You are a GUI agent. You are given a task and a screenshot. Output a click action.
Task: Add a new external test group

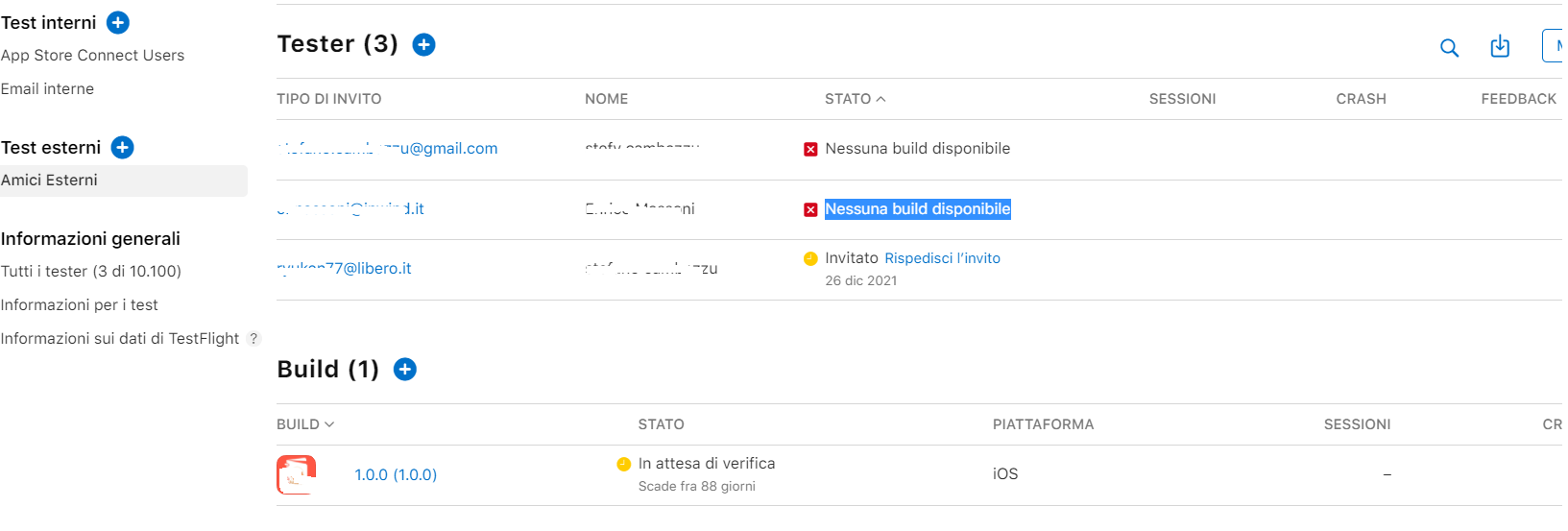[122, 147]
